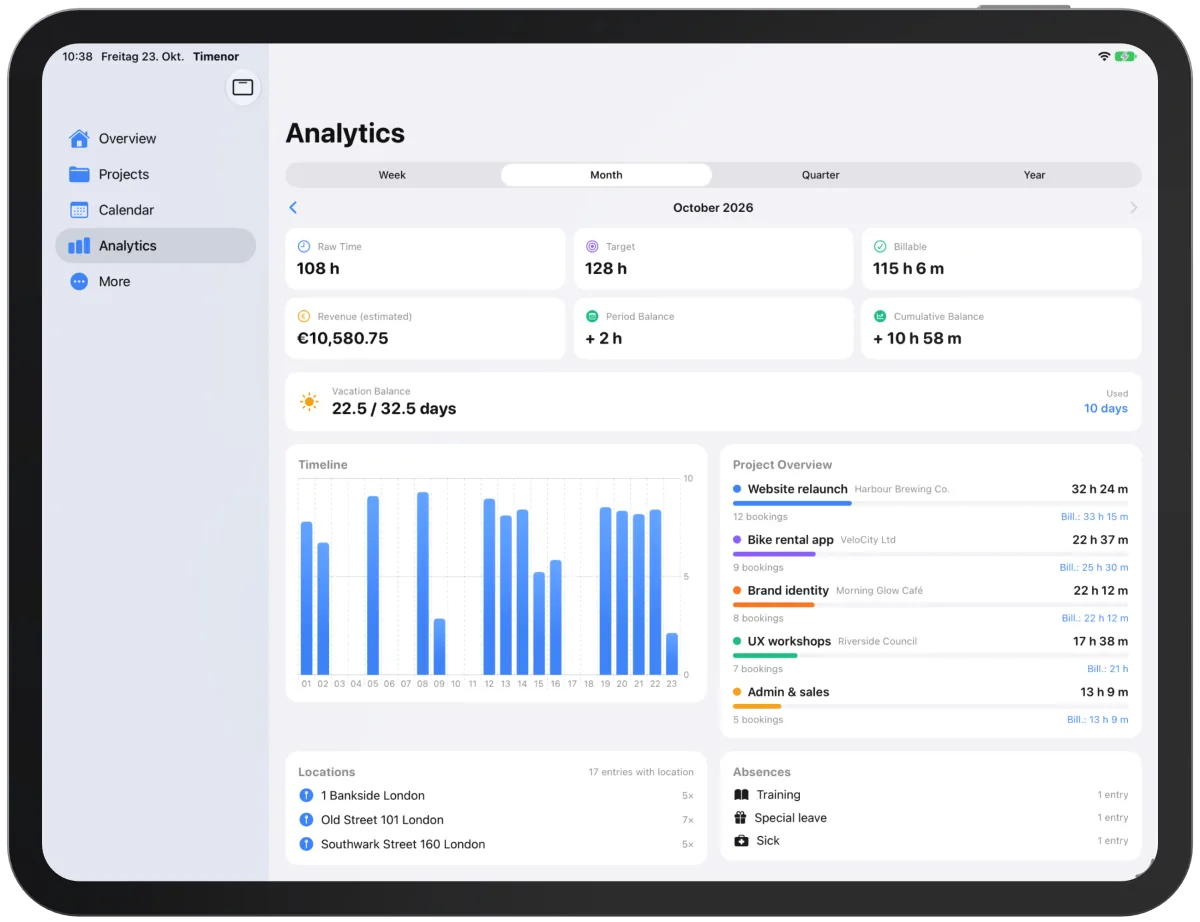Open Projects in the sidebar
The width and height of the screenshot is (1200, 922).
pos(156,174)
